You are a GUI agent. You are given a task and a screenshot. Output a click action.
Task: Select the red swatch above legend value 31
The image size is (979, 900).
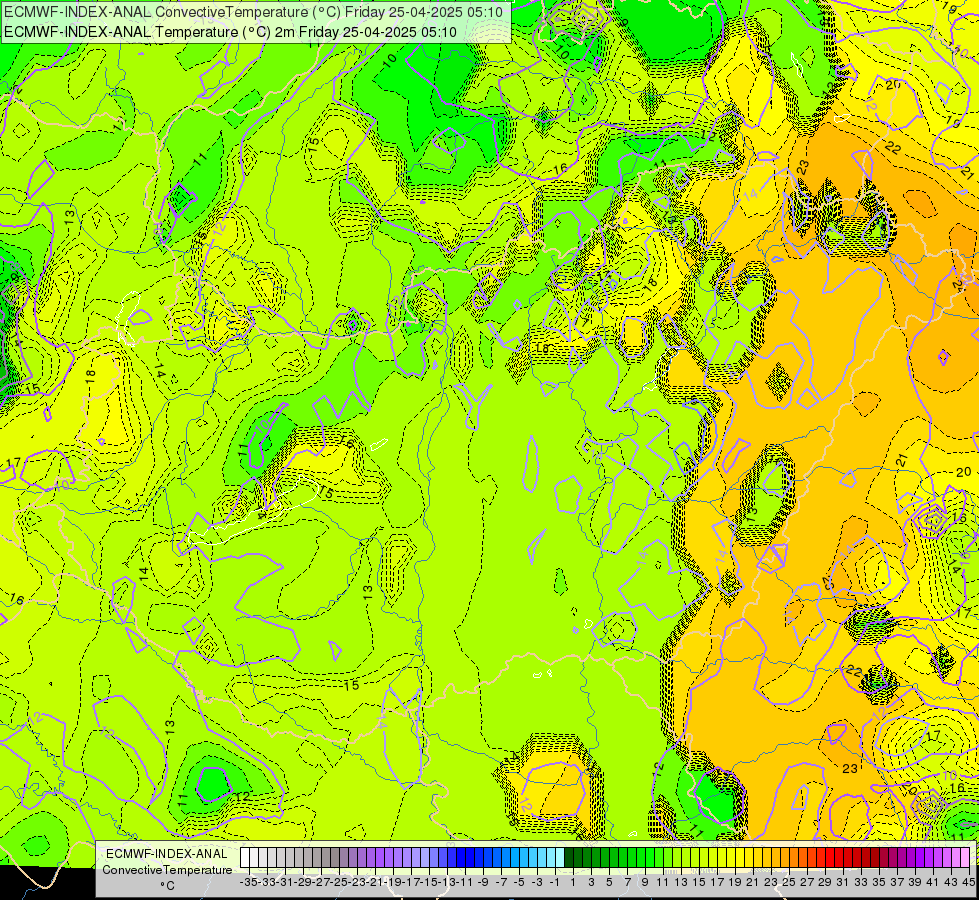[839, 857]
